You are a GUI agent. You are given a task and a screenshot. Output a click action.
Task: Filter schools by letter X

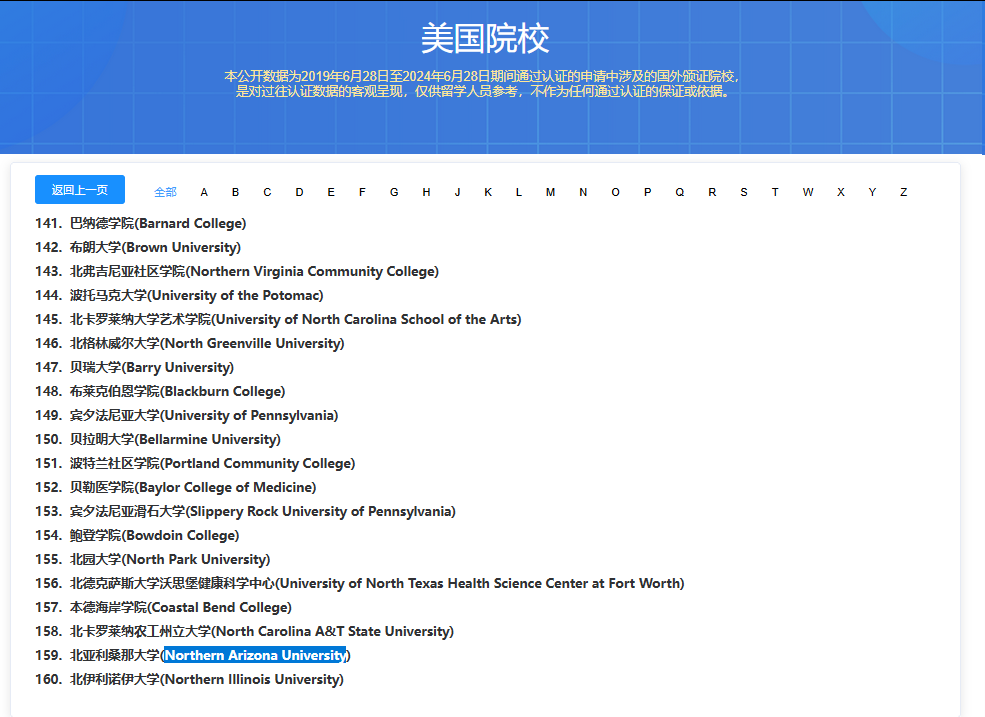841,192
